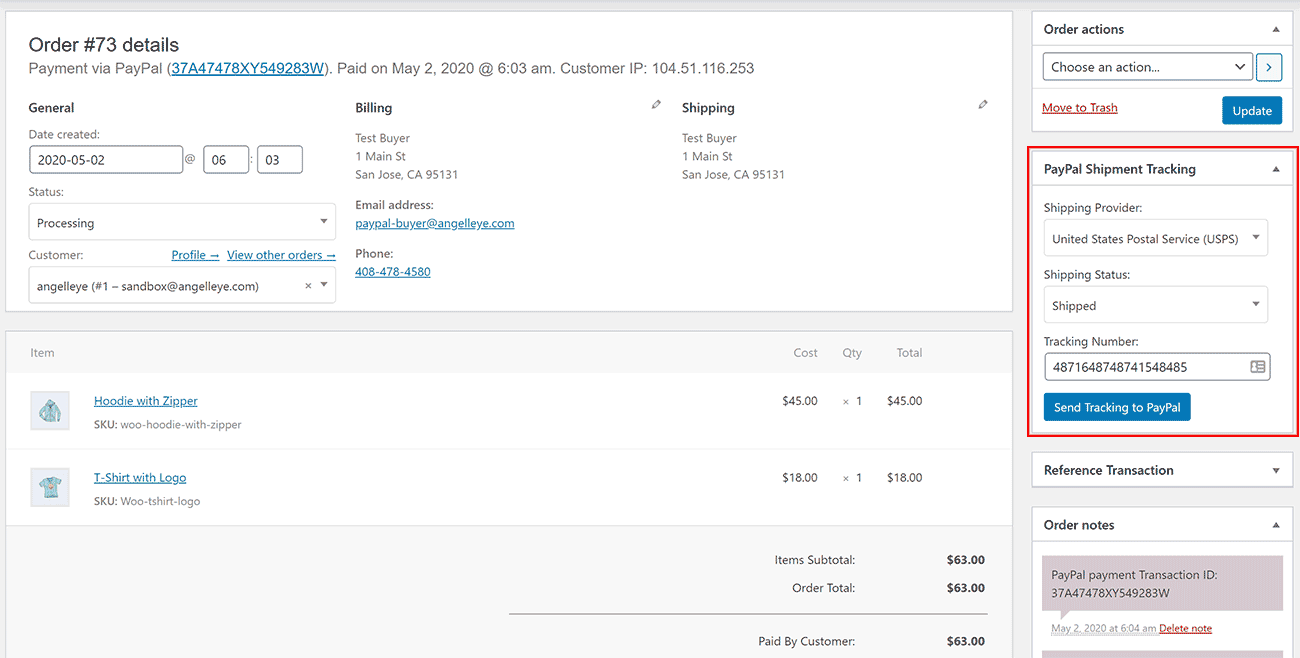Click the hour field showing 06

pyautogui.click(x=226, y=160)
